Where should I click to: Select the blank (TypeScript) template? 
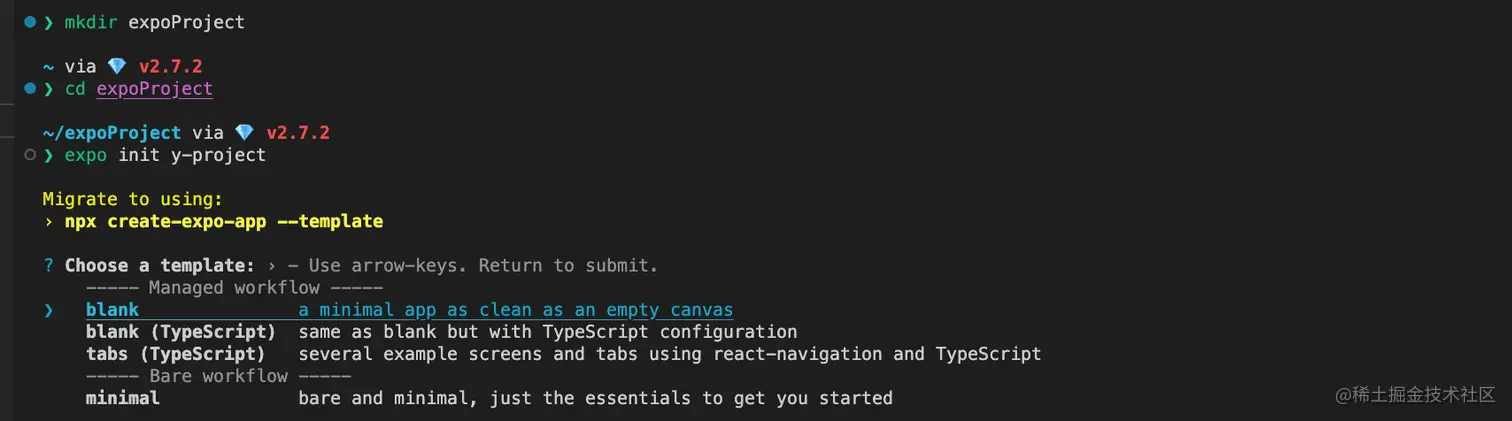(180, 332)
